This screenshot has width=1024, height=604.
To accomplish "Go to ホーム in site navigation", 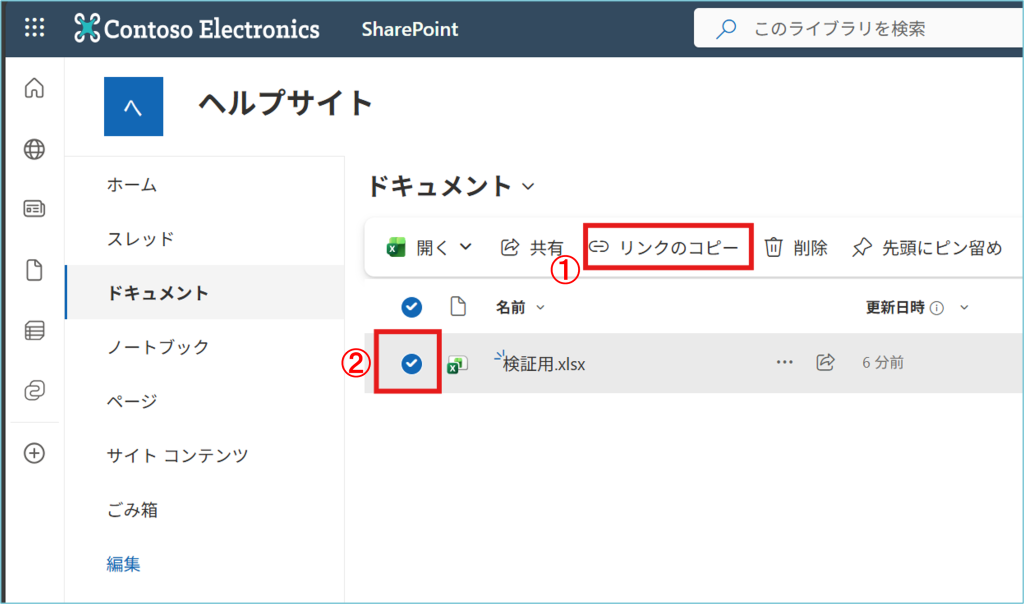I will (x=132, y=185).
